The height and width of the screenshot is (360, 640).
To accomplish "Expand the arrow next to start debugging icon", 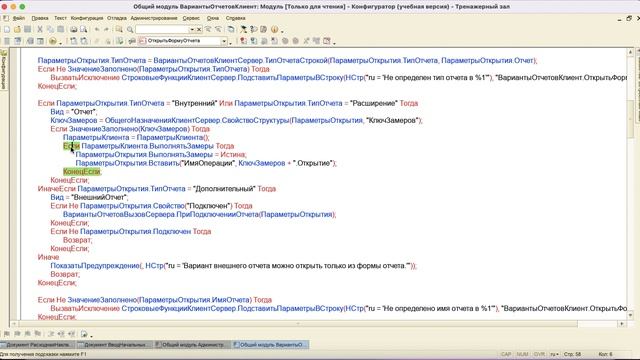I will point(60,42).
